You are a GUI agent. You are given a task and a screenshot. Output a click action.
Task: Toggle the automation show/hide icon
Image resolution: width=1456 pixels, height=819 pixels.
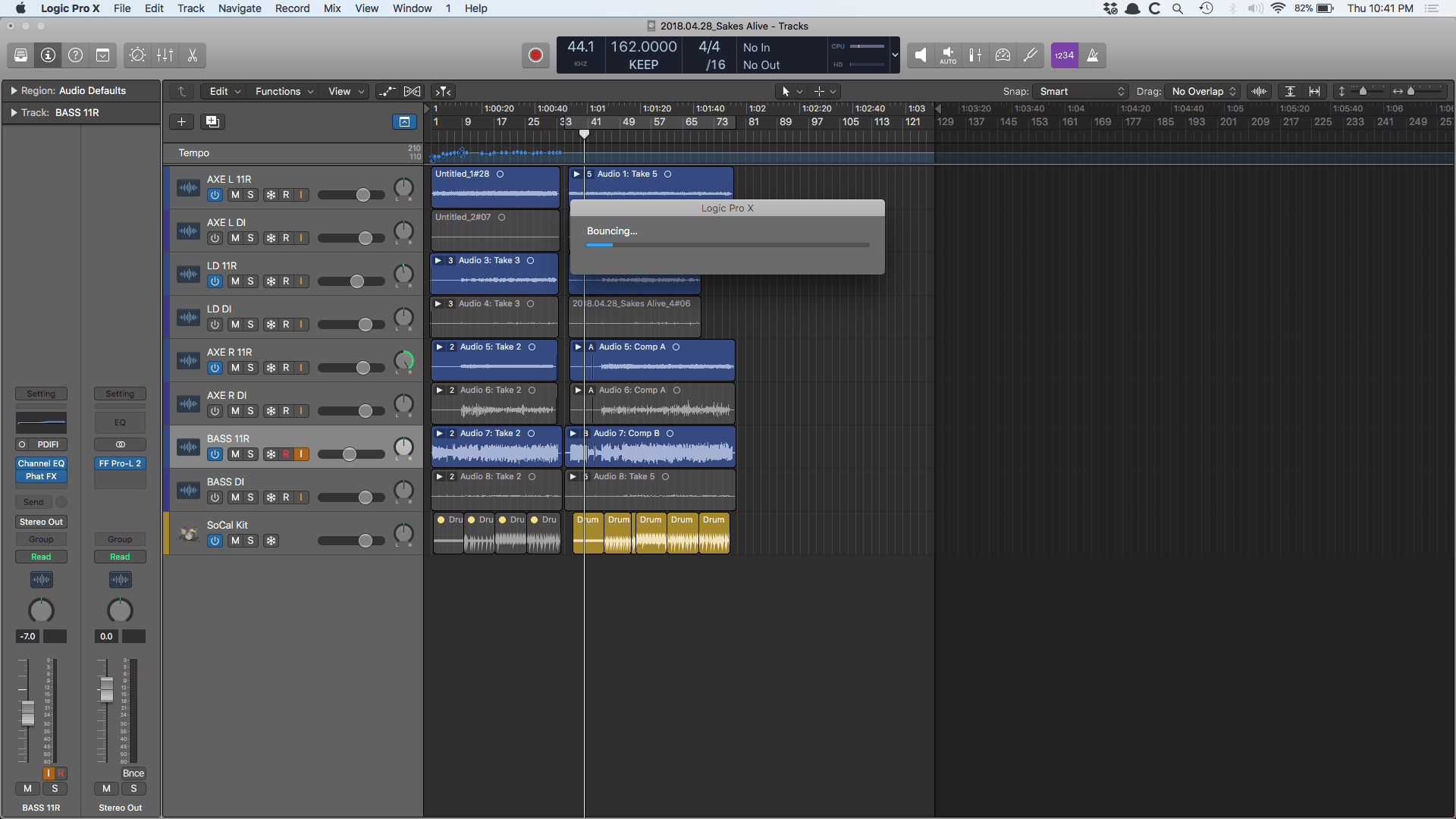(387, 92)
